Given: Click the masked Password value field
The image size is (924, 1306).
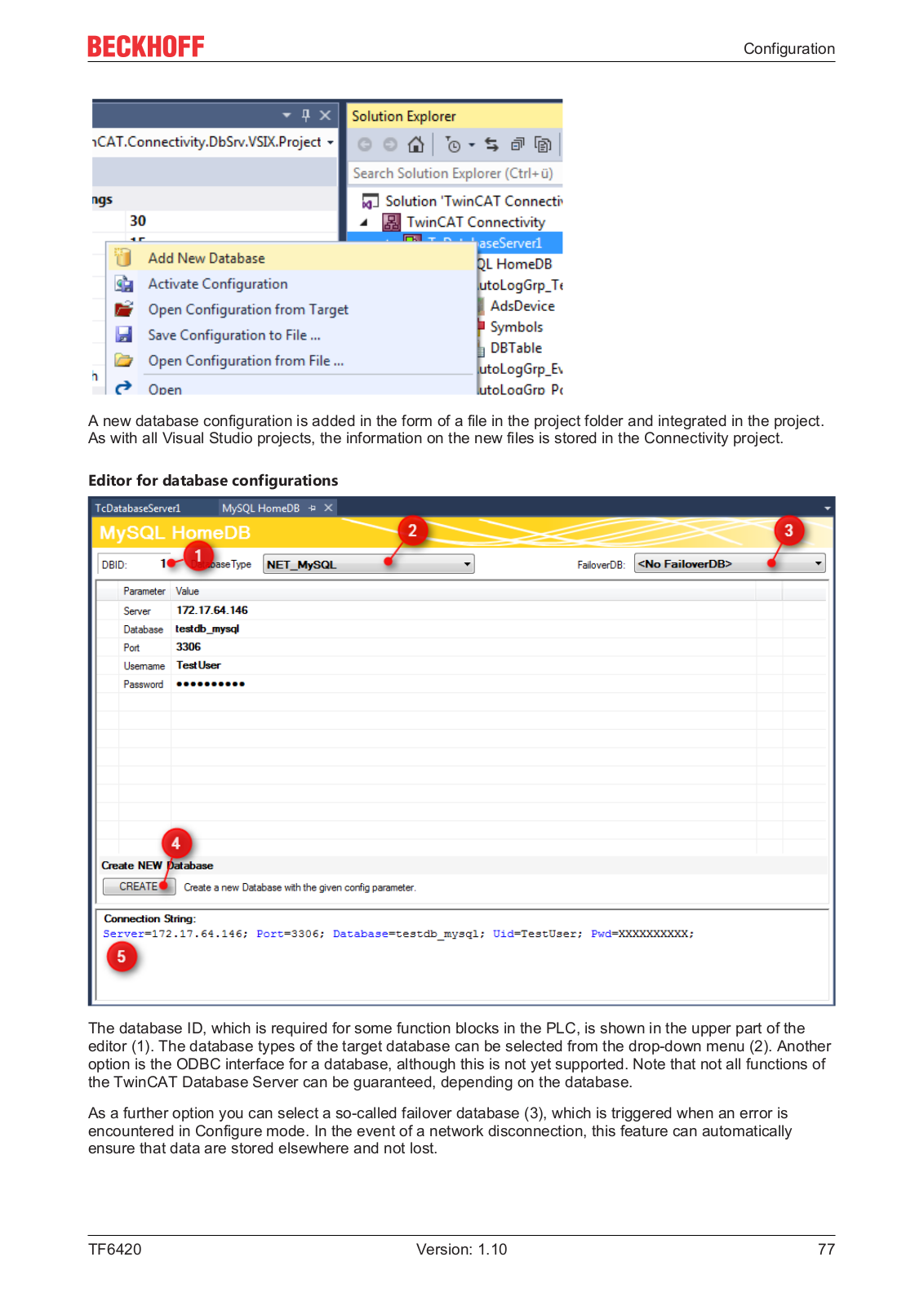Looking at the screenshot, I should click(x=211, y=684).
